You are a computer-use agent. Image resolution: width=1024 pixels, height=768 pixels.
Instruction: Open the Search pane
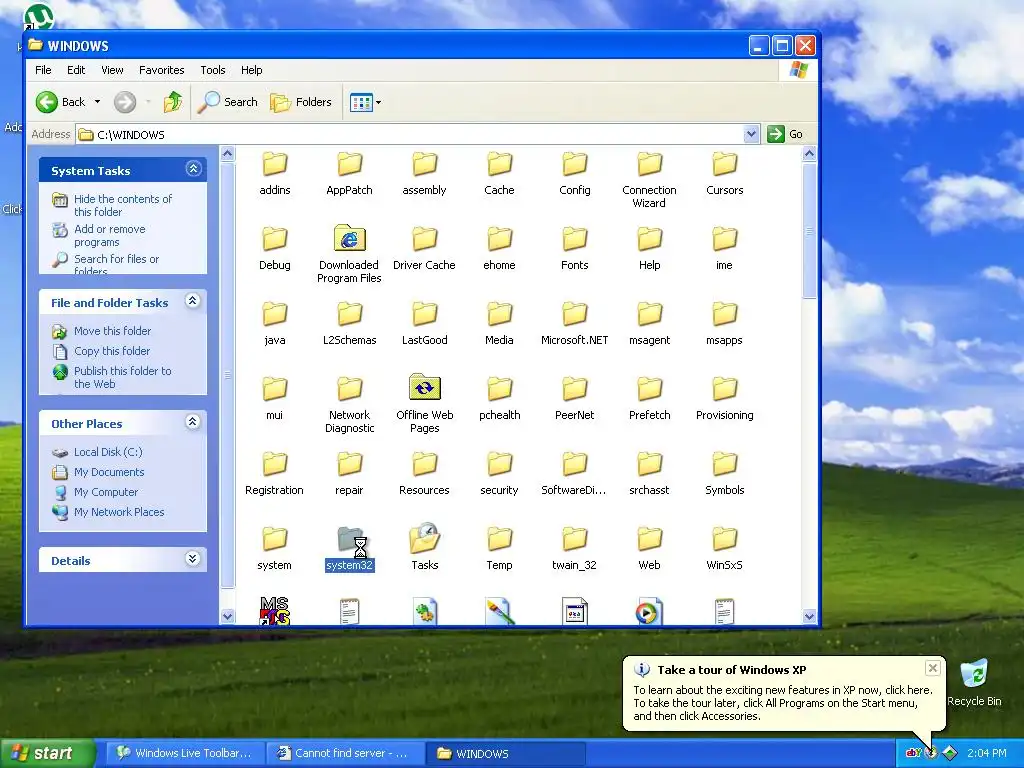227,102
